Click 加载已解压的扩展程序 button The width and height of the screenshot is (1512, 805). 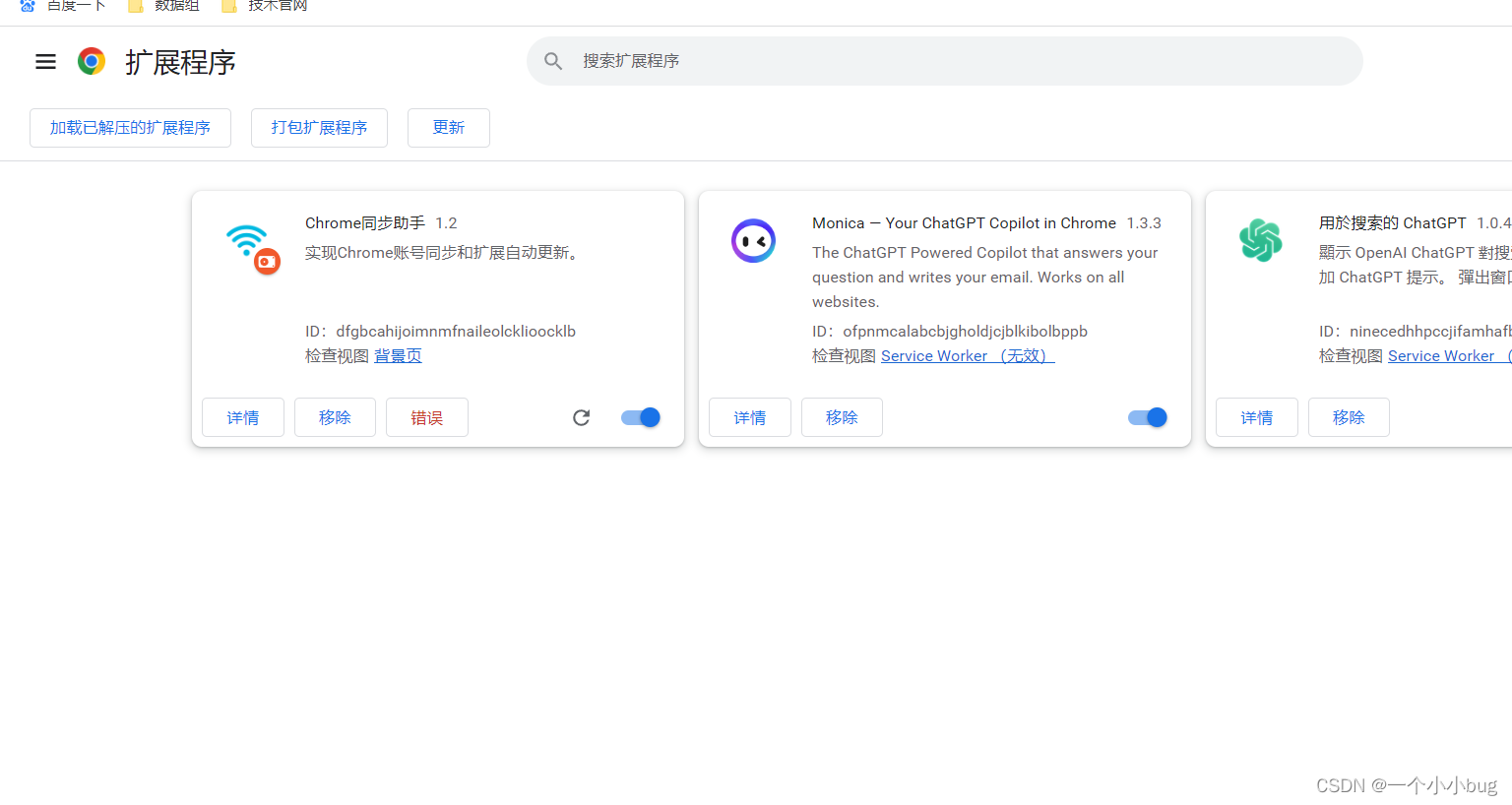pyautogui.click(x=130, y=128)
